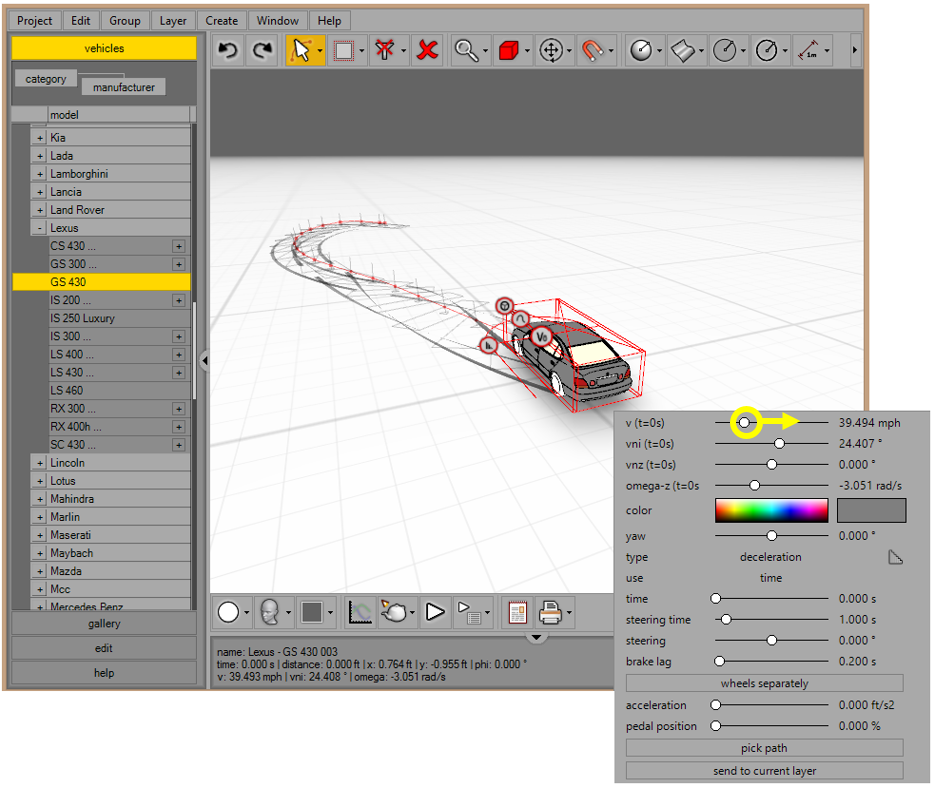Expand the RX 300 row plus button
The height and width of the screenshot is (785, 932).
click(178, 409)
